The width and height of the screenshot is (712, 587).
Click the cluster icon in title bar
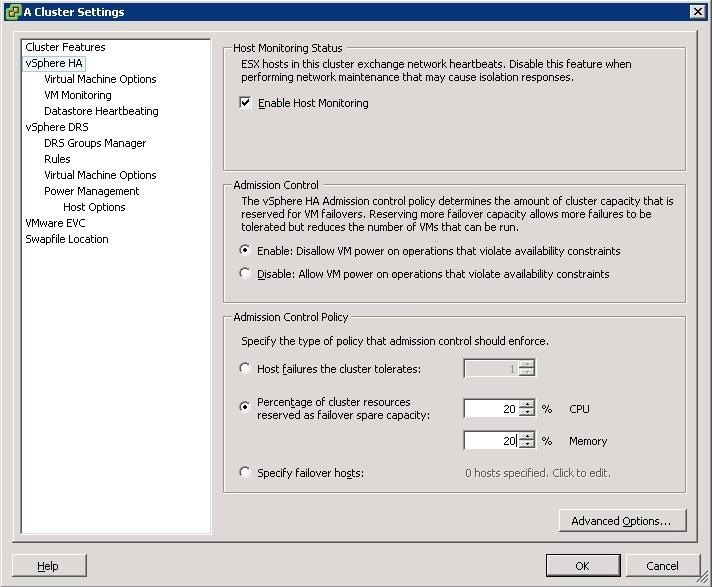(14, 12)
